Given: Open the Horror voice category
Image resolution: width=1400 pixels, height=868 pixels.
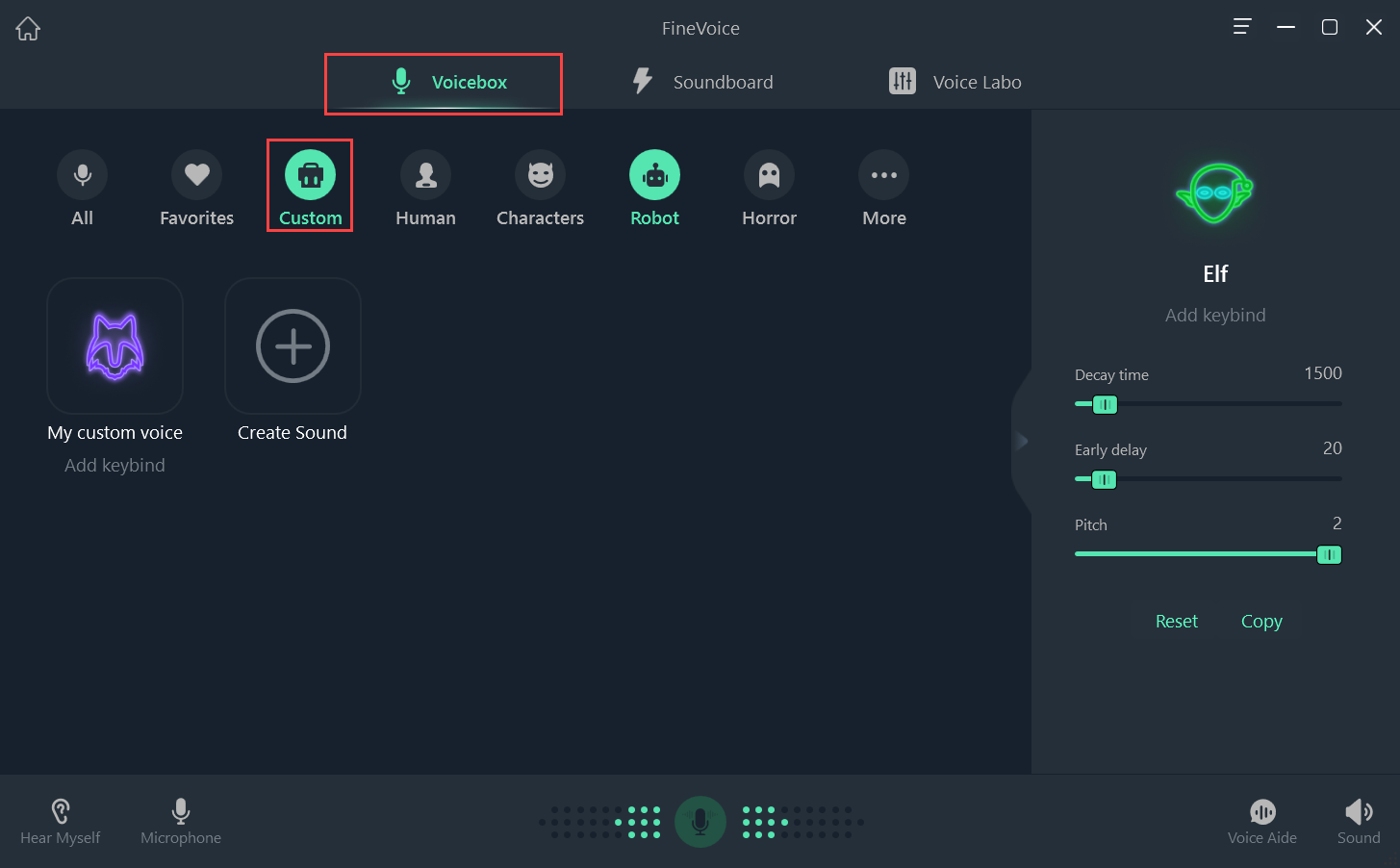Looking at the screenshot, I should pyautogui.click(x=769, y=188).
